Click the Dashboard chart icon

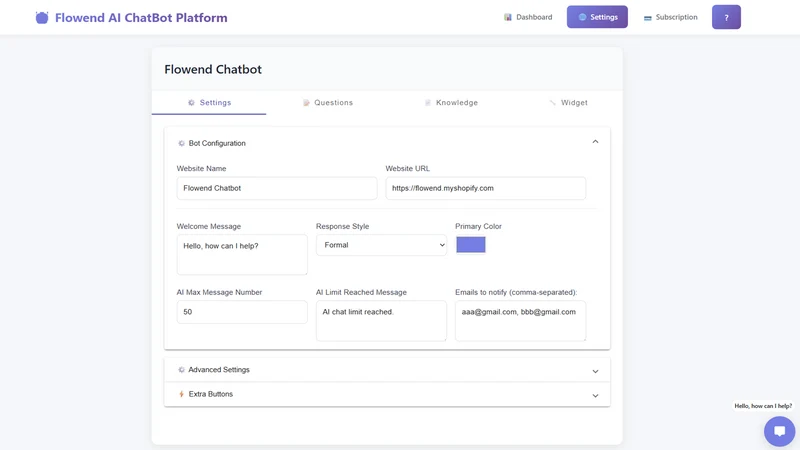tap(508, 17)
